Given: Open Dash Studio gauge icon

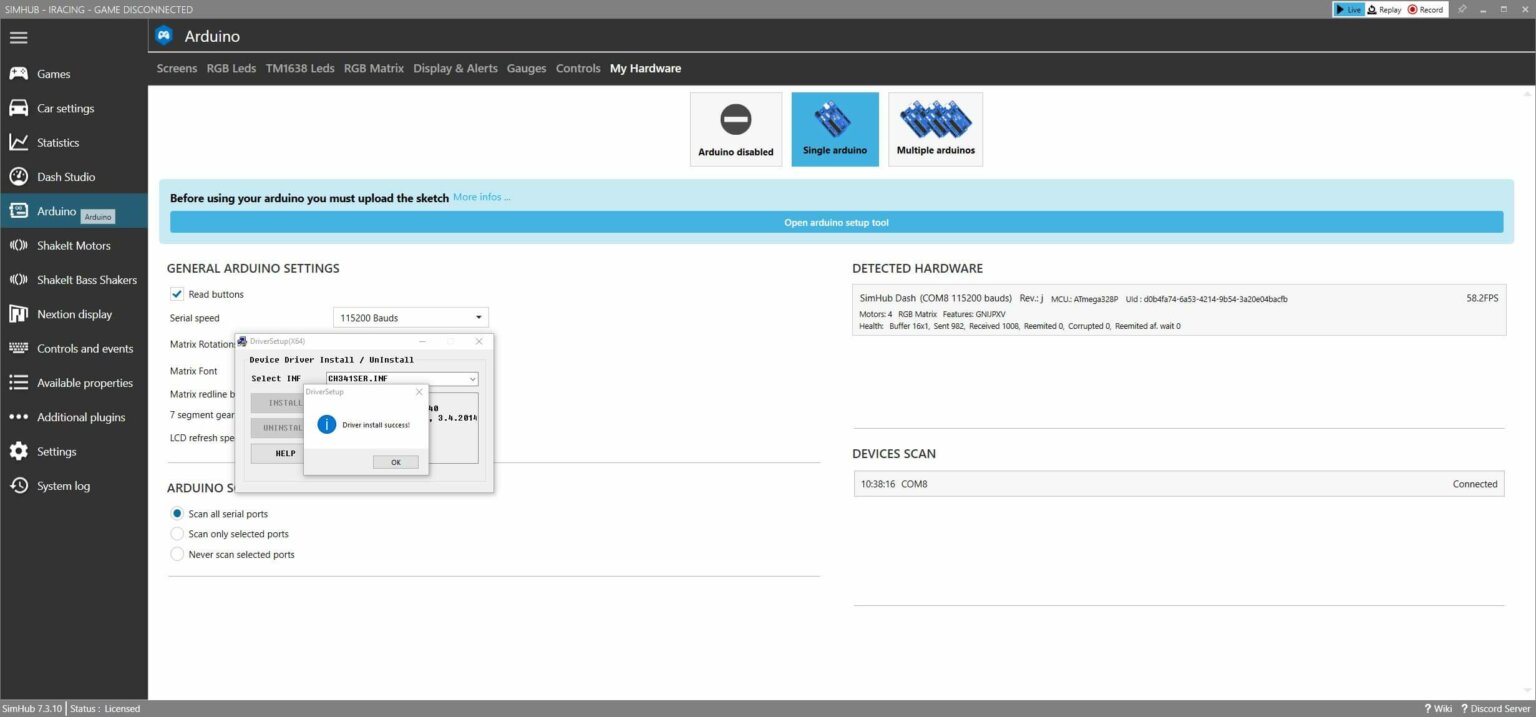Looking at the screenshot, I should (x=18, y=177).
